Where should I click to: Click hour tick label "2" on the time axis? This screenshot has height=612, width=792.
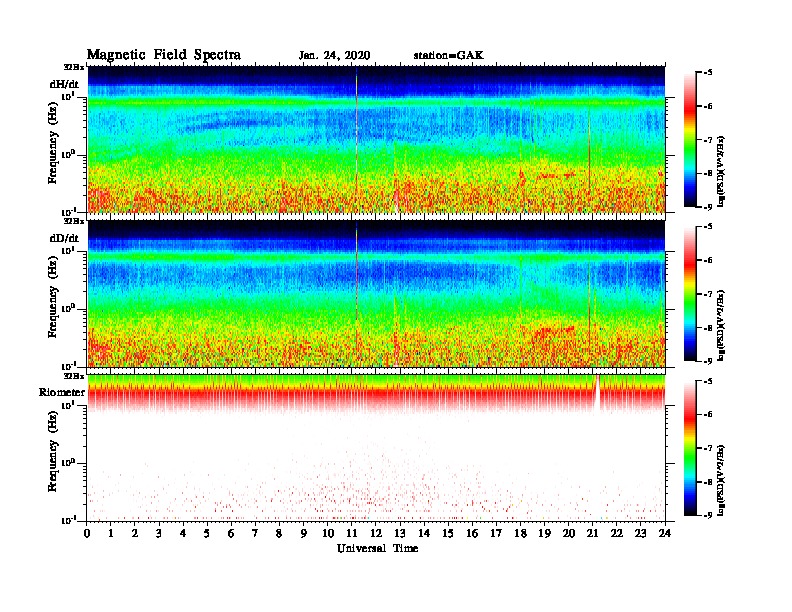(135, 533)
